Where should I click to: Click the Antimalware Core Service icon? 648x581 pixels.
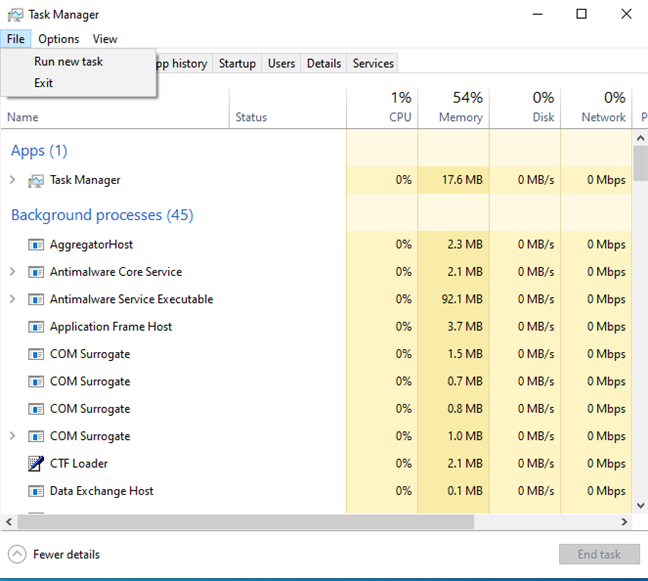36,272
